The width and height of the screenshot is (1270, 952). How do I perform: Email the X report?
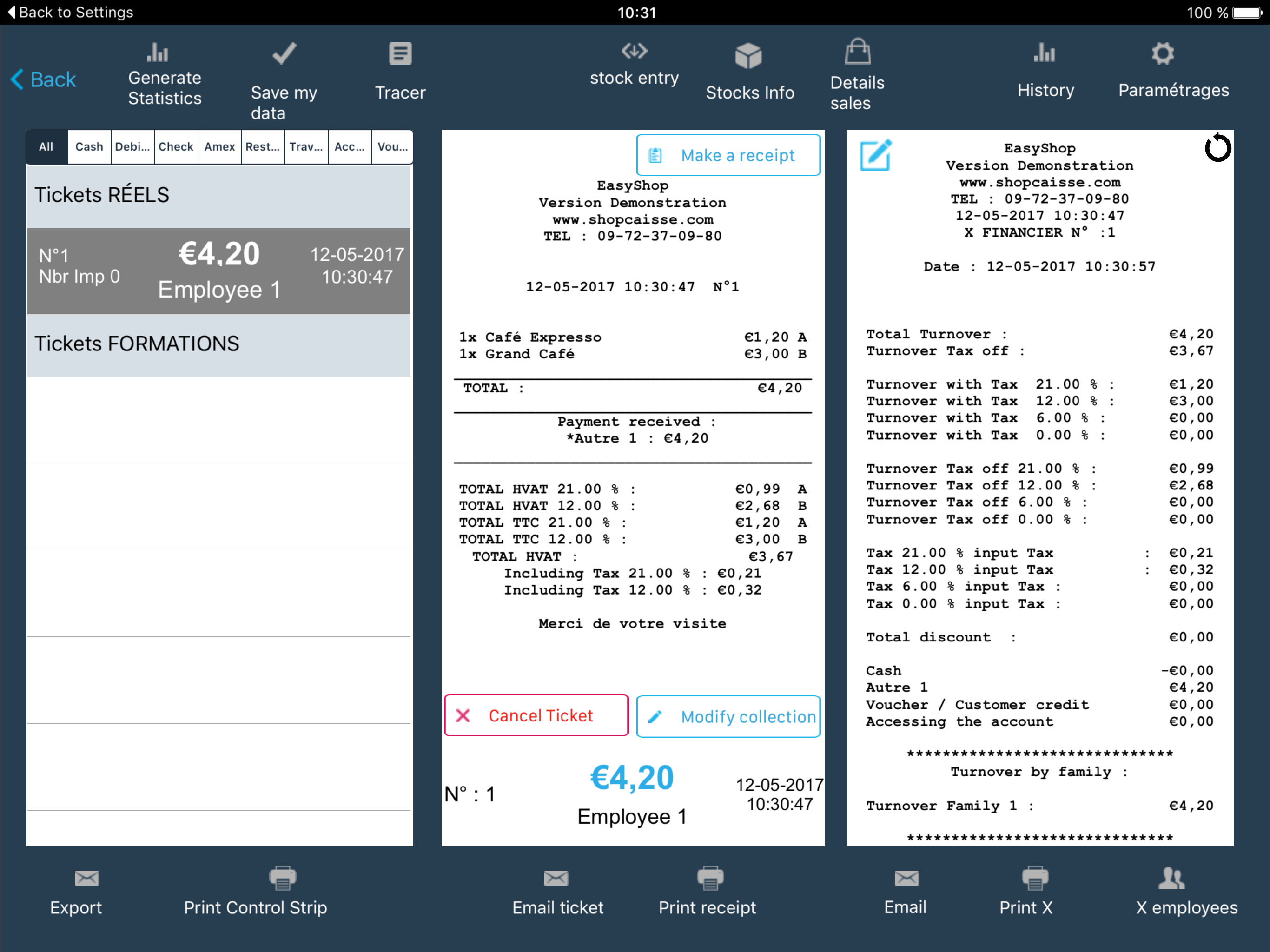point(906,892)
